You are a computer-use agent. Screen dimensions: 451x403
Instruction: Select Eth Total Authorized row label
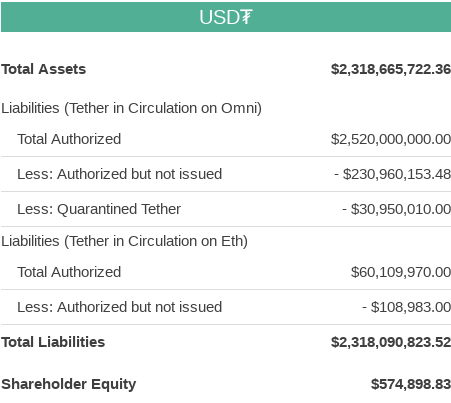point(69,272)
